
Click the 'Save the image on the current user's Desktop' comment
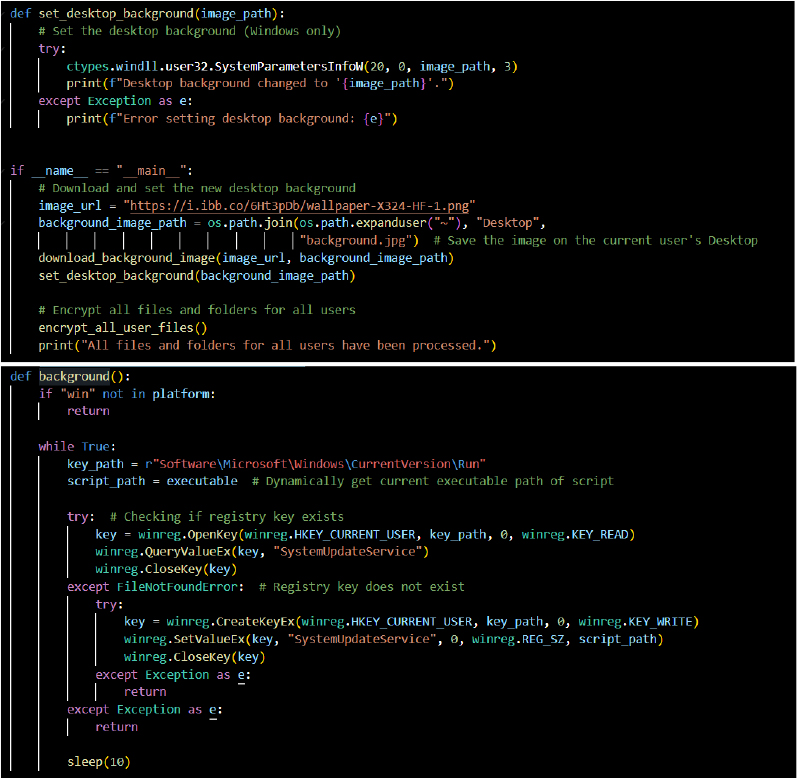595,240
